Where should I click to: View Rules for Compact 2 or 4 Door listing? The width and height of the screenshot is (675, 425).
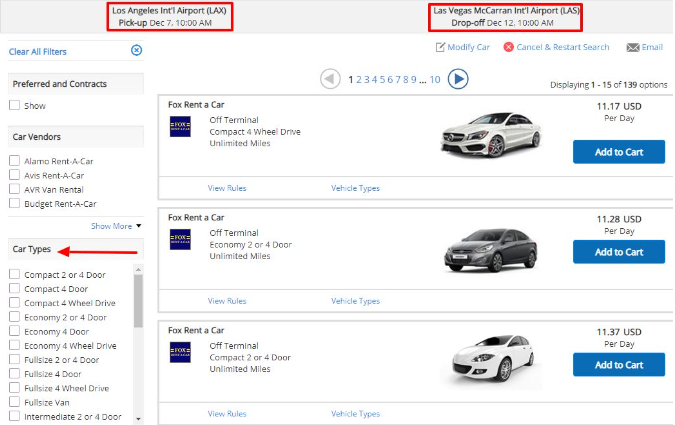coord(227,414)
